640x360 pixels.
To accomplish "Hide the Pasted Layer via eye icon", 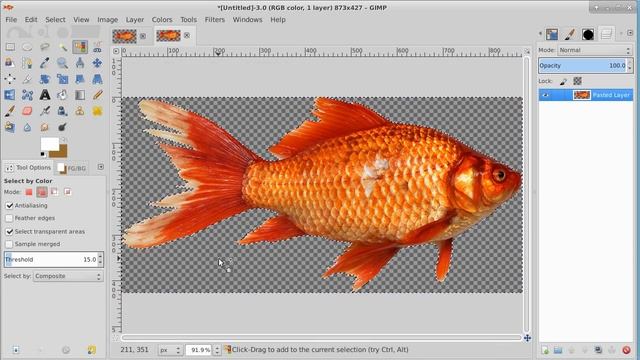I will click(546, 95).
